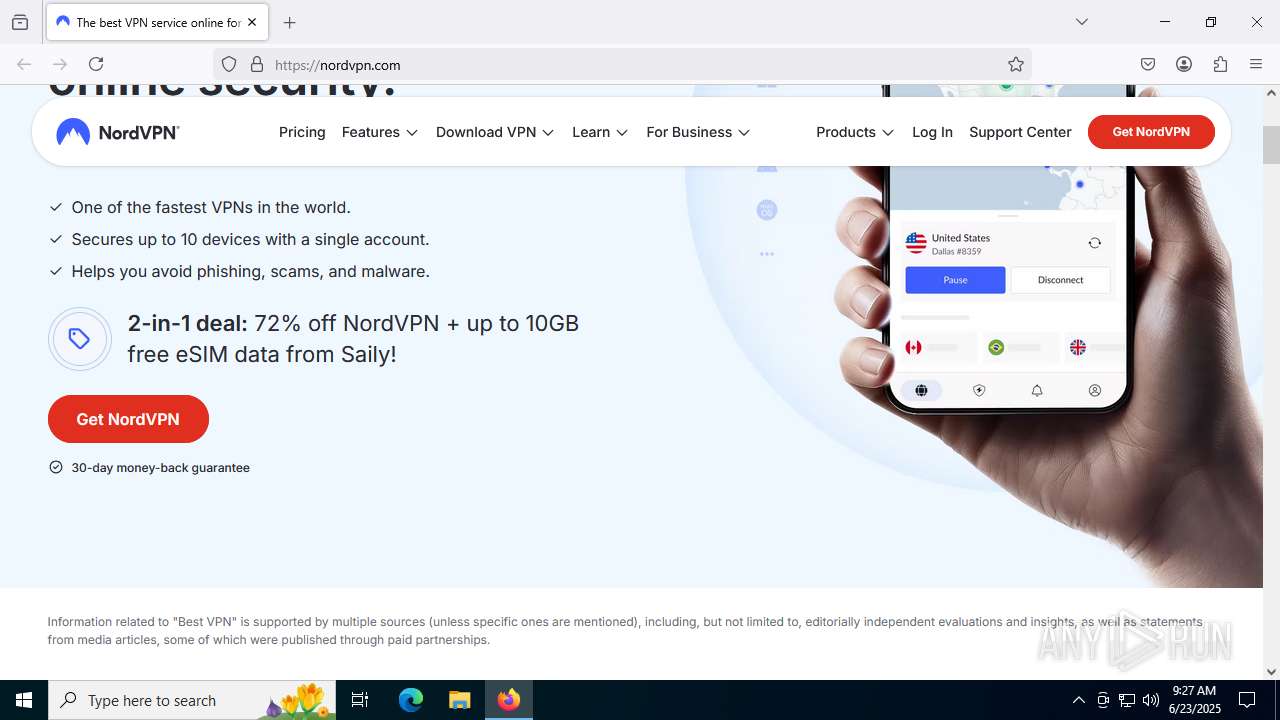Open the Pricing page
The width and height of the screenshot is (1280, 720).
302,132
